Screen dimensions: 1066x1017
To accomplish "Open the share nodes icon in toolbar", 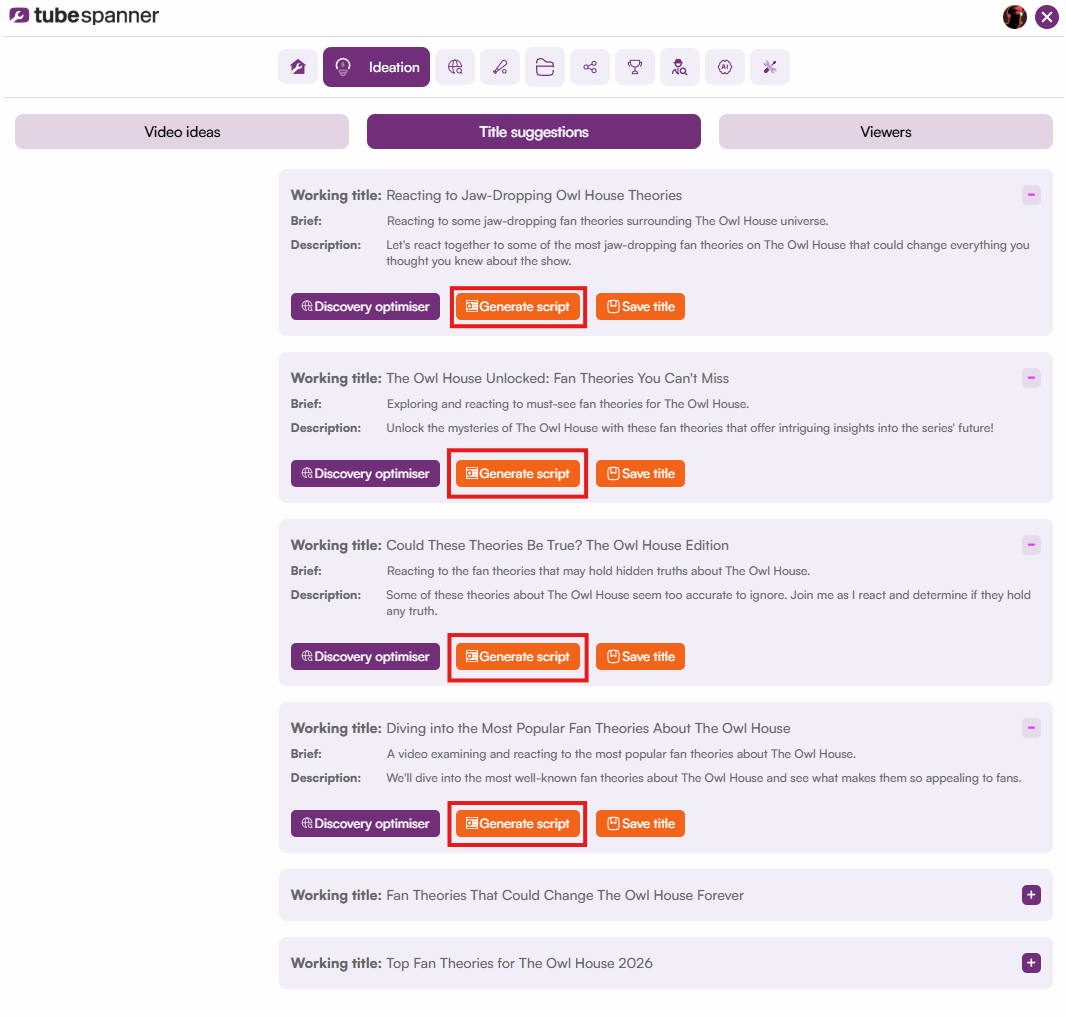I will pyautogui.click(x=589, y=67).
